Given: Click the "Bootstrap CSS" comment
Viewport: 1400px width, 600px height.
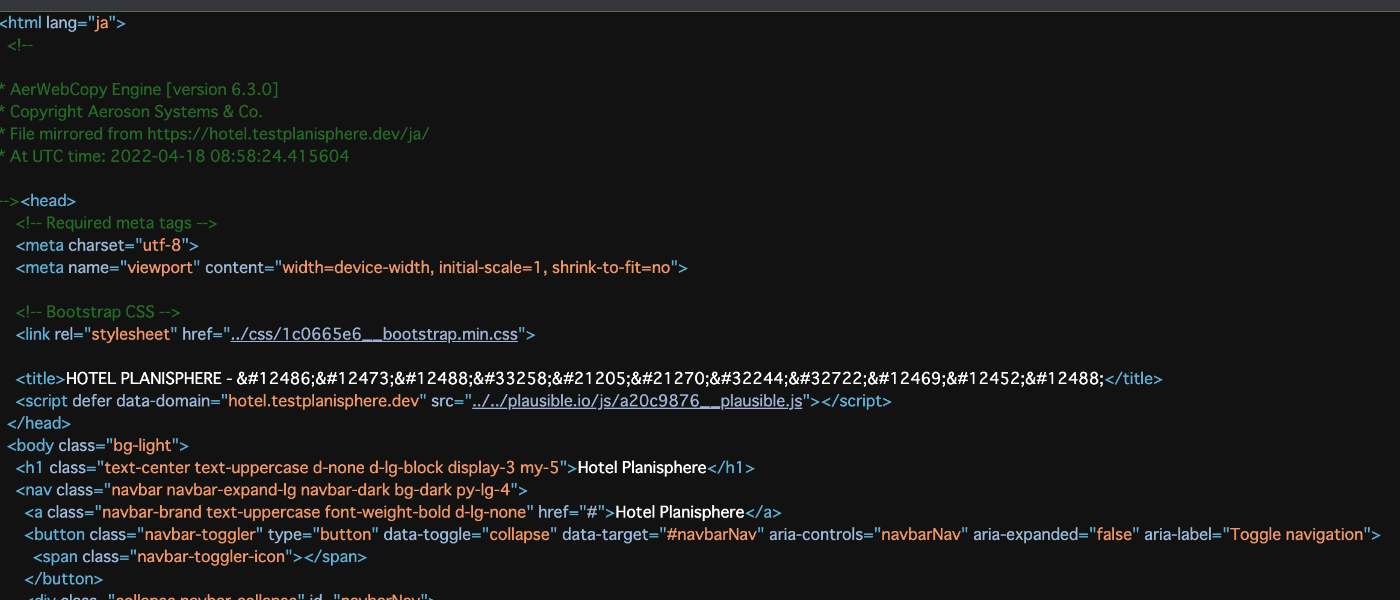Looking at the screenshot, I should [x=98, y=312].
